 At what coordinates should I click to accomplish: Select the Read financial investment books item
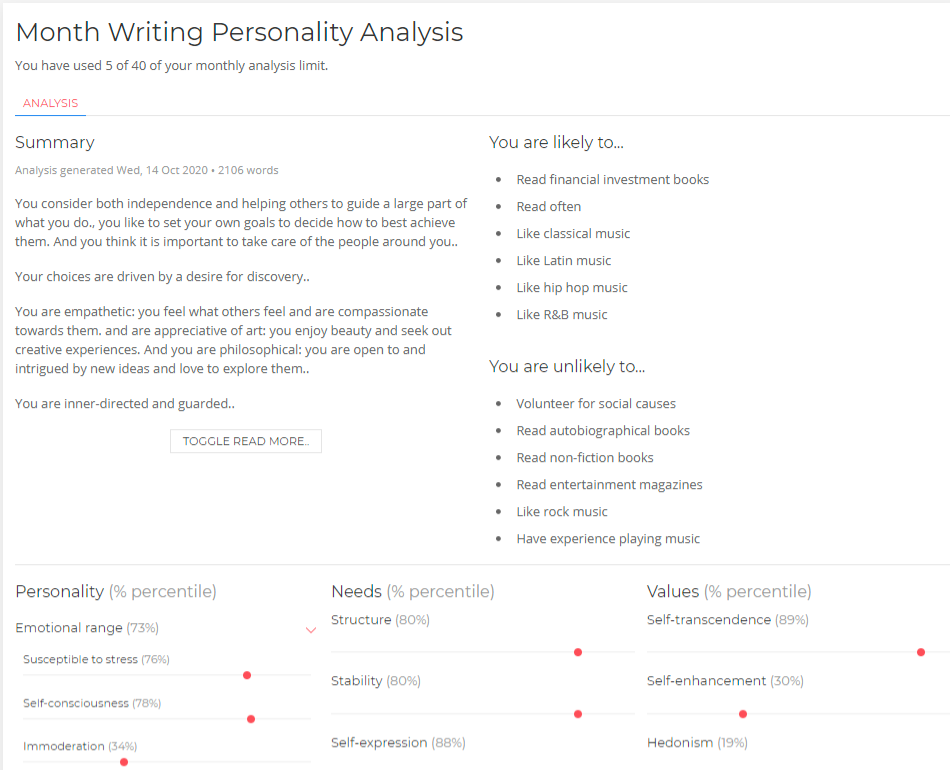click(x=613, y=179)
